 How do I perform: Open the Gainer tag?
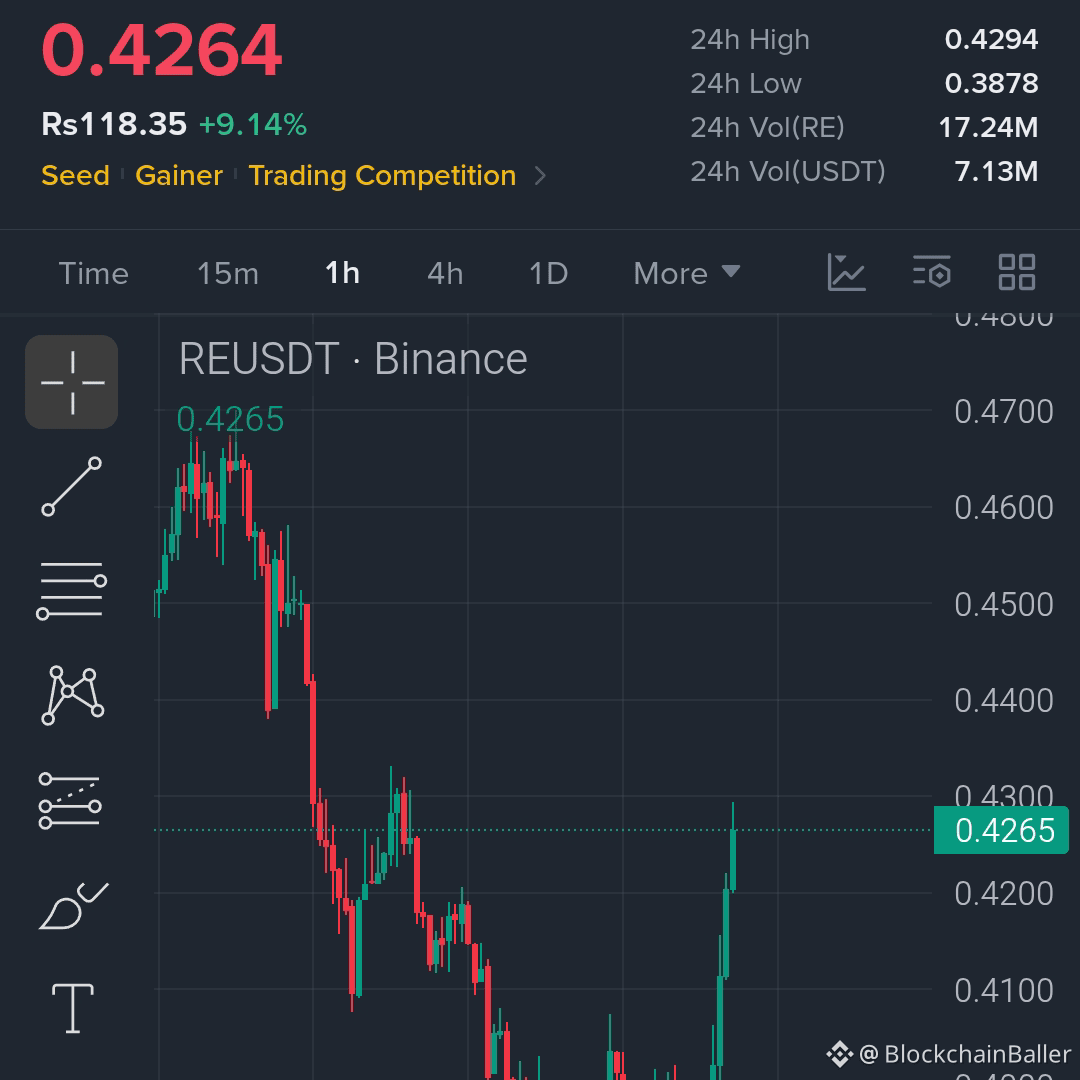pos(179,176)
